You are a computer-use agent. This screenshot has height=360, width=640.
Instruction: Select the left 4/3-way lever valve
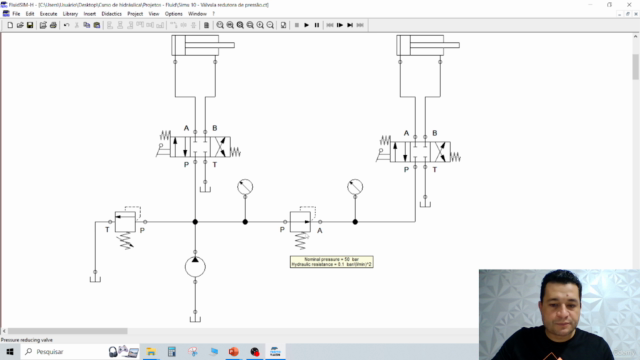(x=200, y=147)
